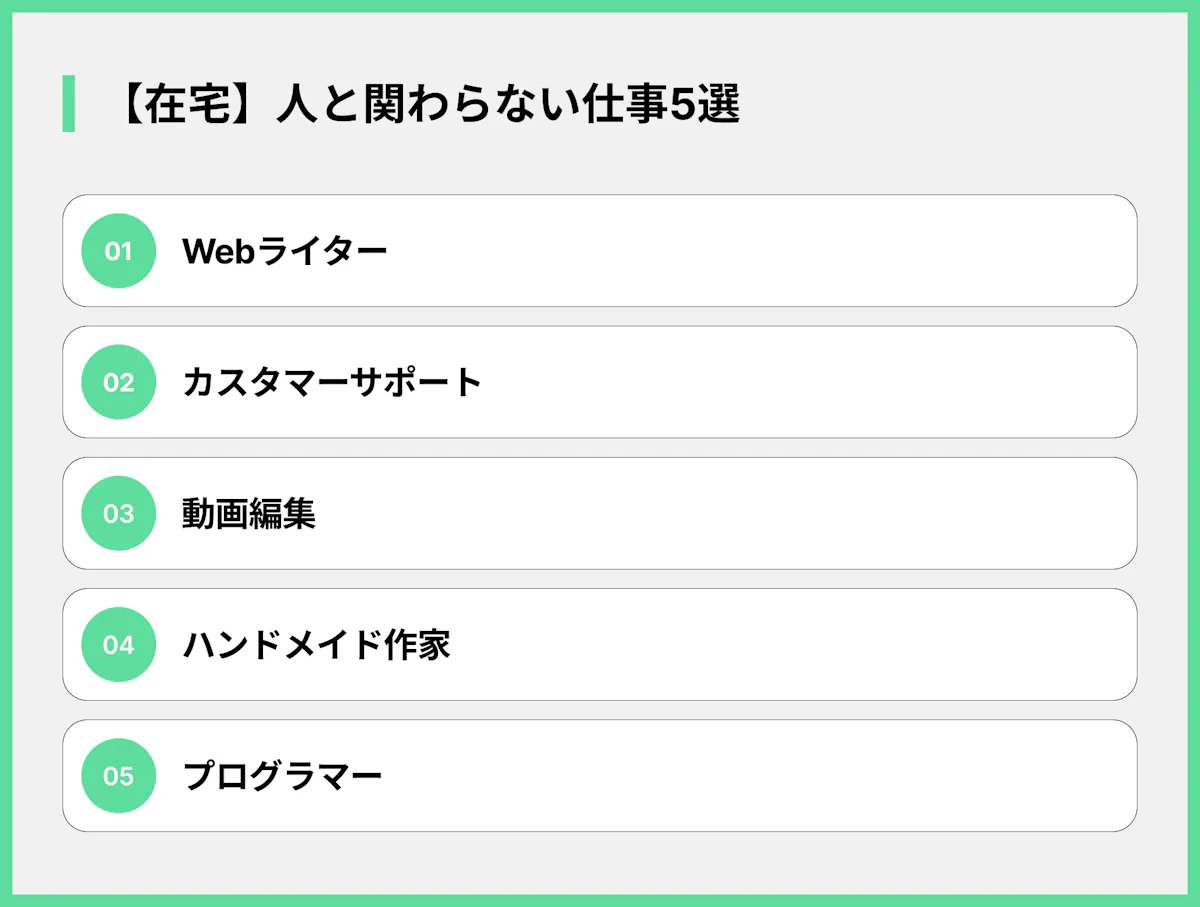
Task: Click the green 02 number badge
Action: (x=118, y=382)
